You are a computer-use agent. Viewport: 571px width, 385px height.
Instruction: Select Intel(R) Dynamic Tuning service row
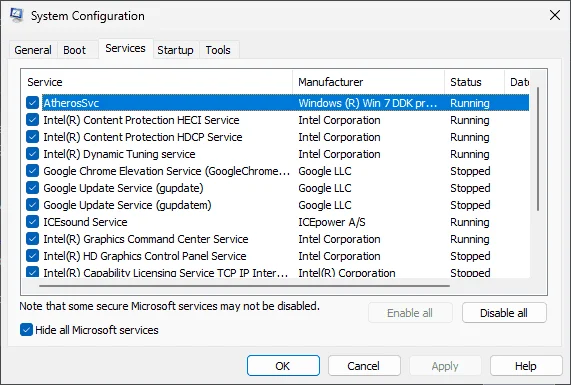[x=277, y=154]
